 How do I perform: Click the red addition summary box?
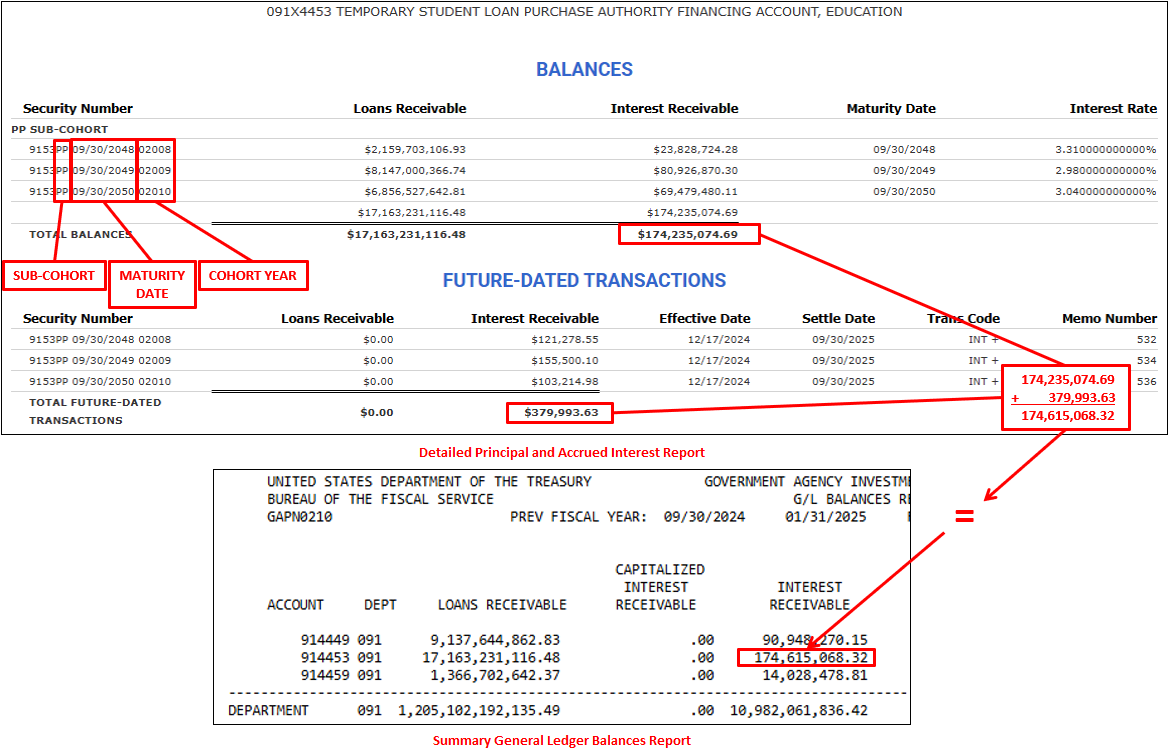tap(1065, 397)
